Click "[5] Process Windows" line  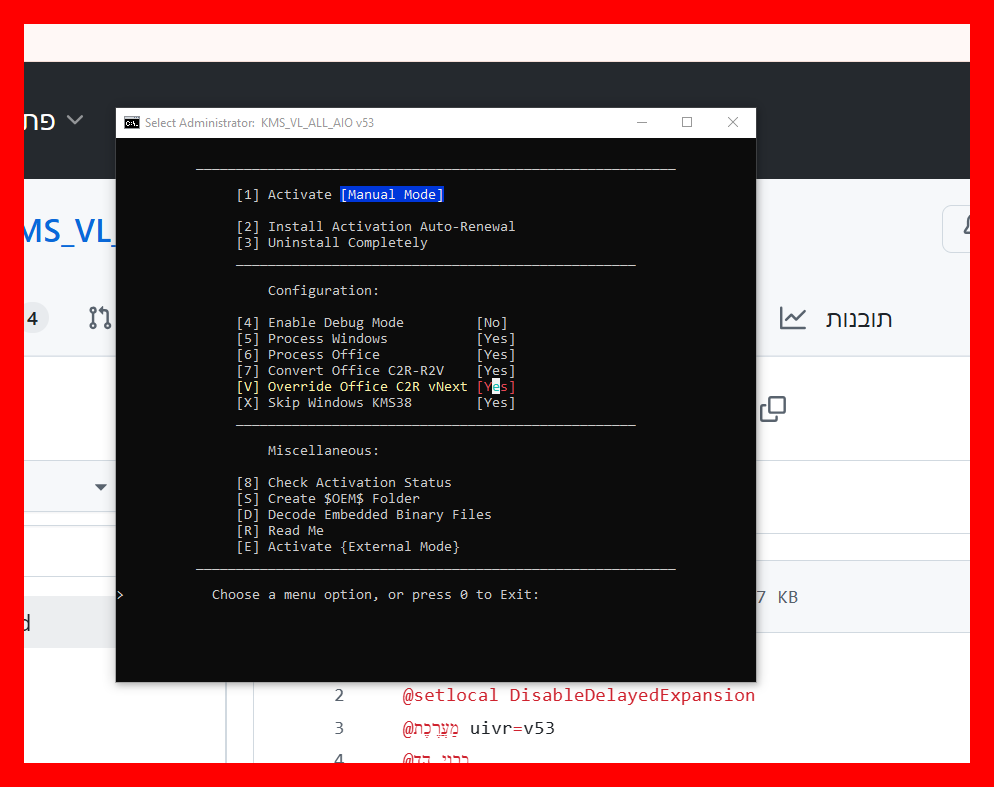(x=312, y=339)
